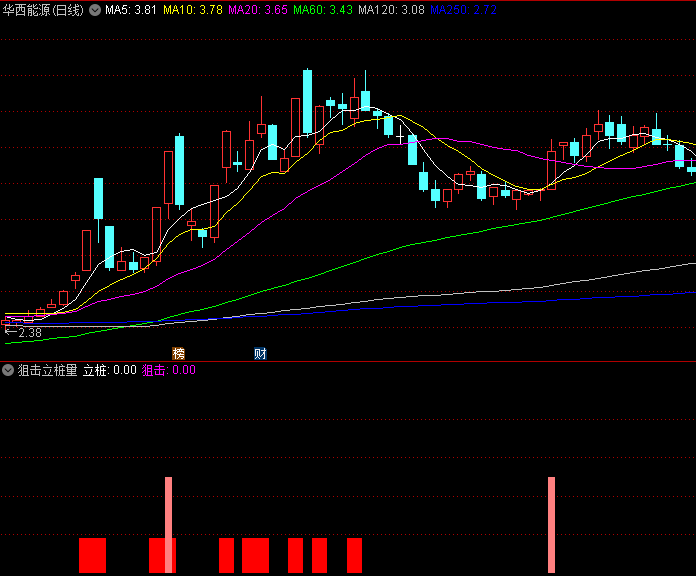
Task: Select the tall pink bar beside 2.38 low
Action: 169,525
